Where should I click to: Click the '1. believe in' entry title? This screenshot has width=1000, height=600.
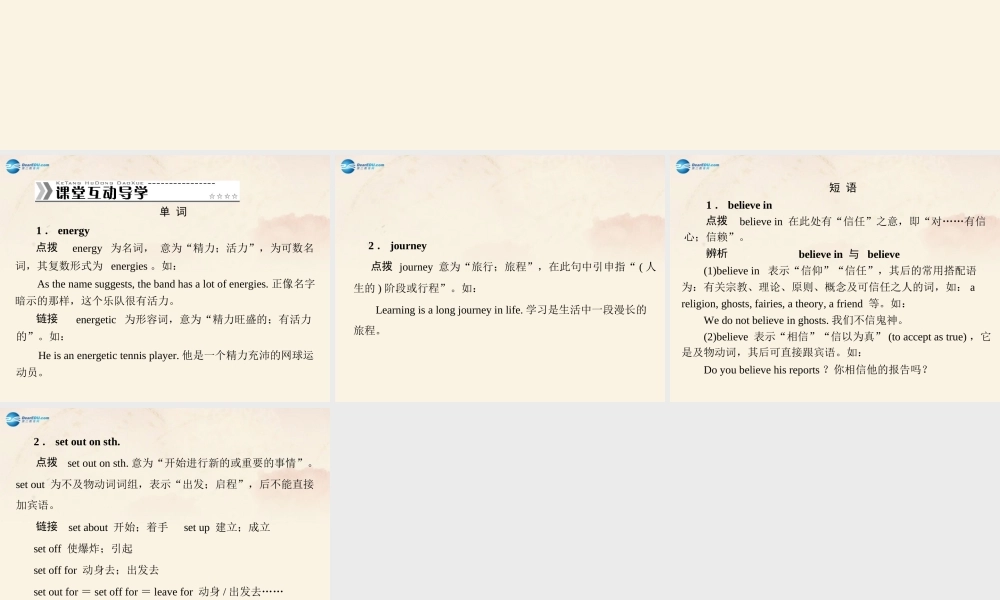coord(740,205)
